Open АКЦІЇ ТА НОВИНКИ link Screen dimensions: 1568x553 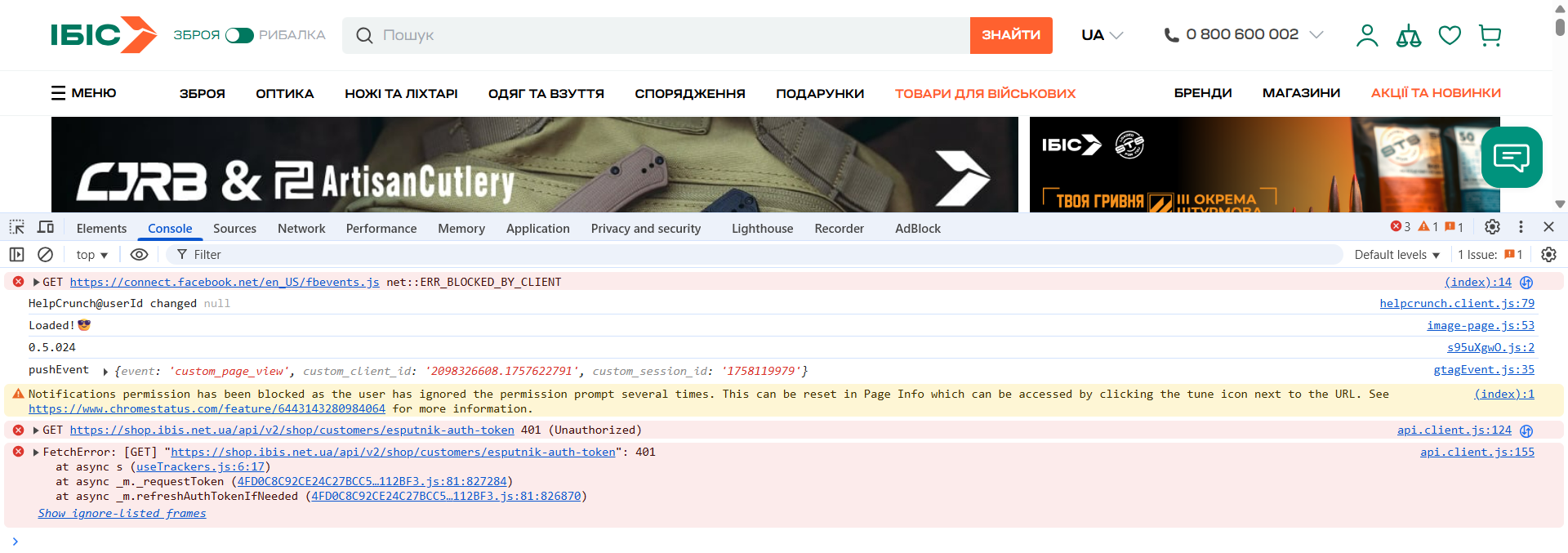1436,93
